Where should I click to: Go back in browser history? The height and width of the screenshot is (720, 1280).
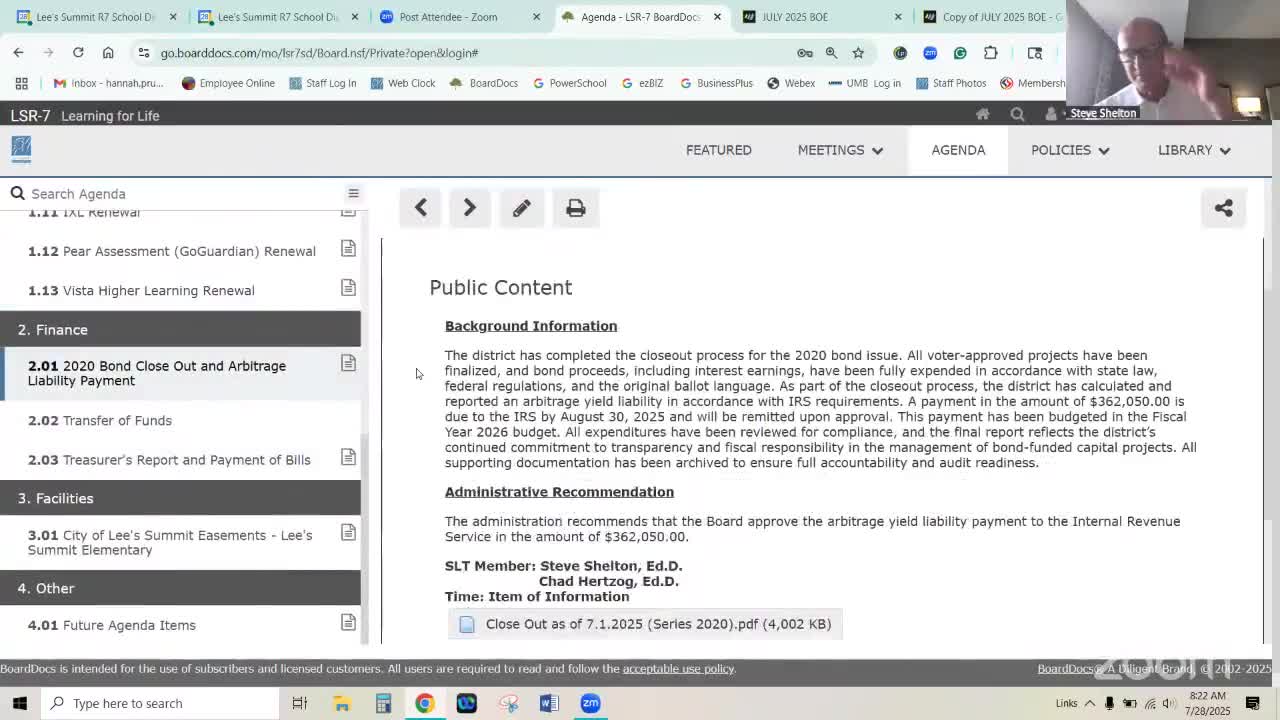[x=18, y=52]
